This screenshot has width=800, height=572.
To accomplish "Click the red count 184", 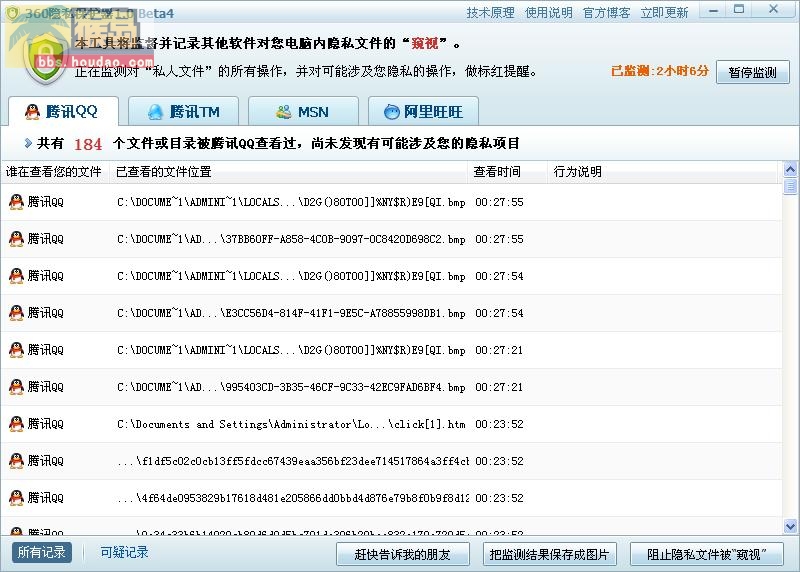I will [88, 144].
